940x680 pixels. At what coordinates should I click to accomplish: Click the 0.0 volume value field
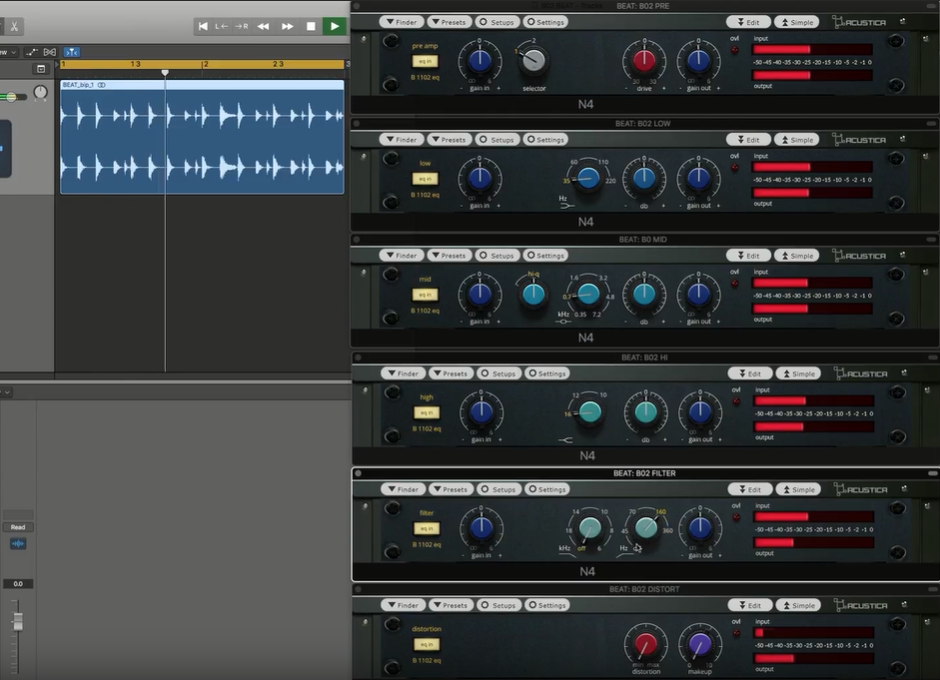(x=18, y=583)
